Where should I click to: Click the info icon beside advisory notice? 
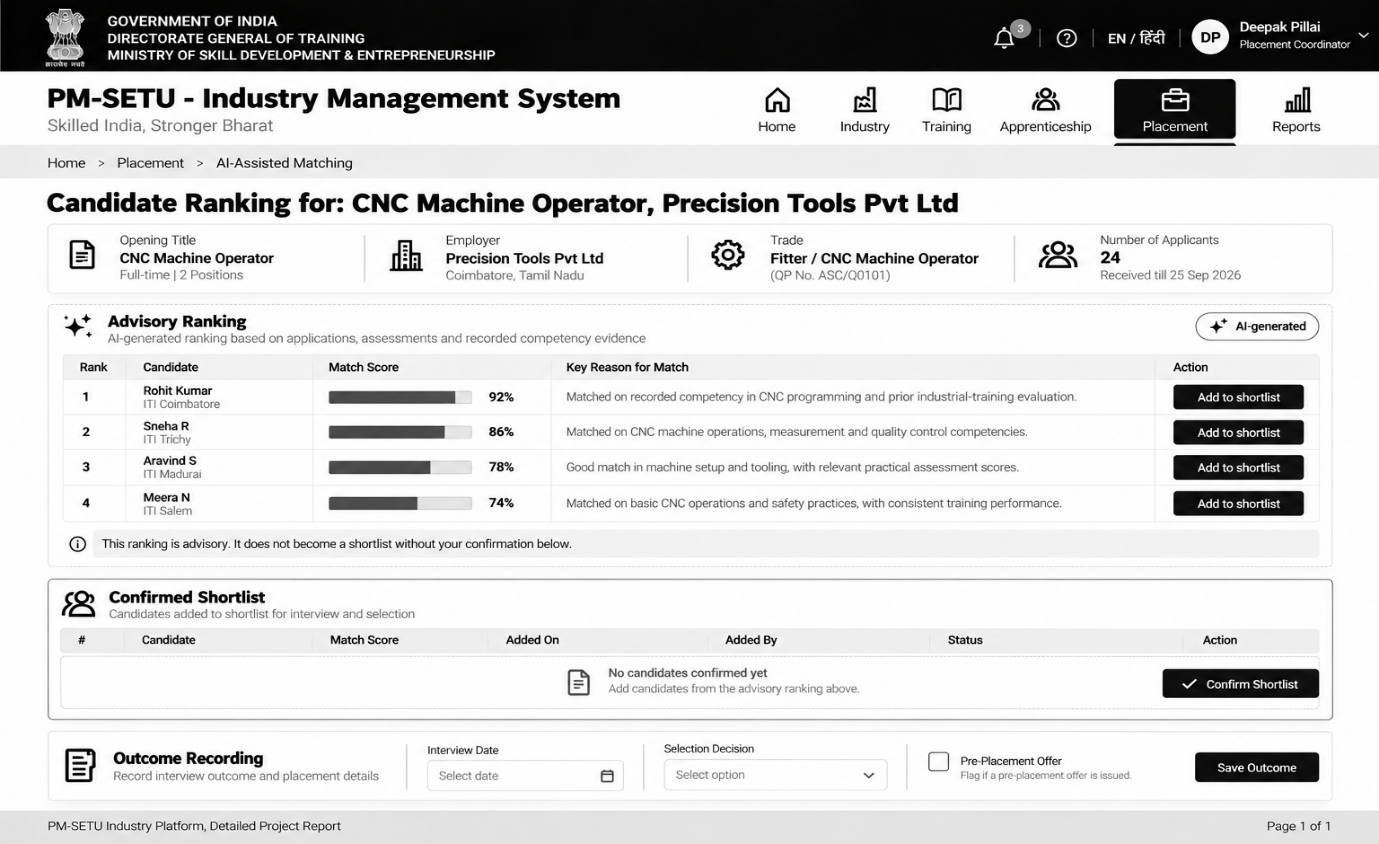pos(77,544)
